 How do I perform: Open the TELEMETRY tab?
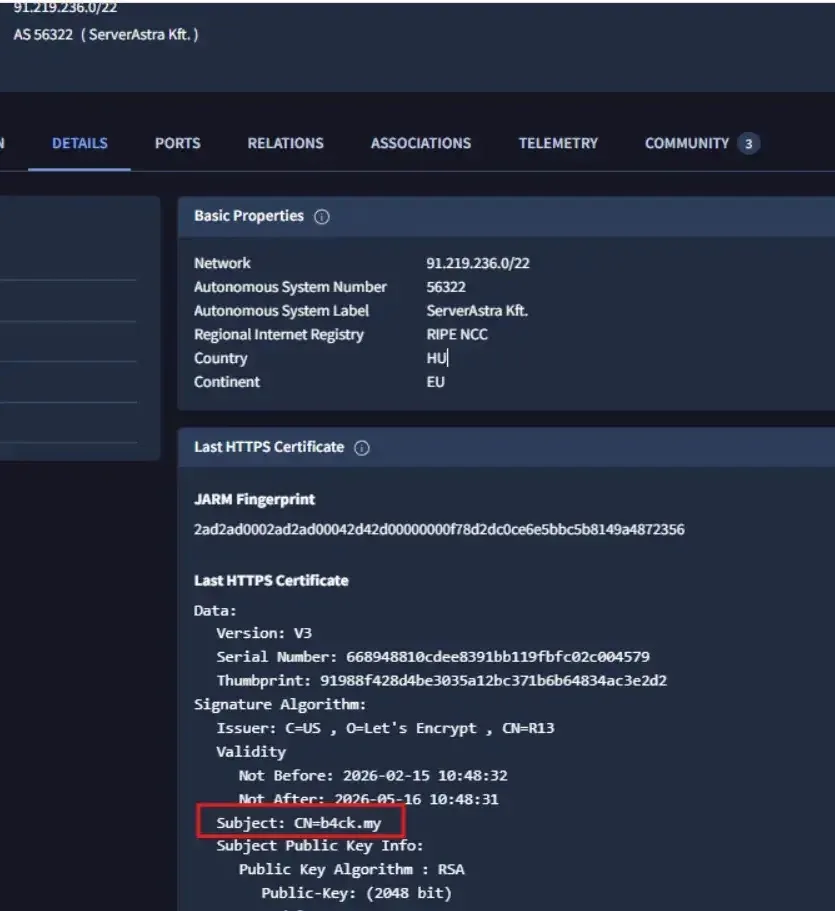click(x=558, y=144)
